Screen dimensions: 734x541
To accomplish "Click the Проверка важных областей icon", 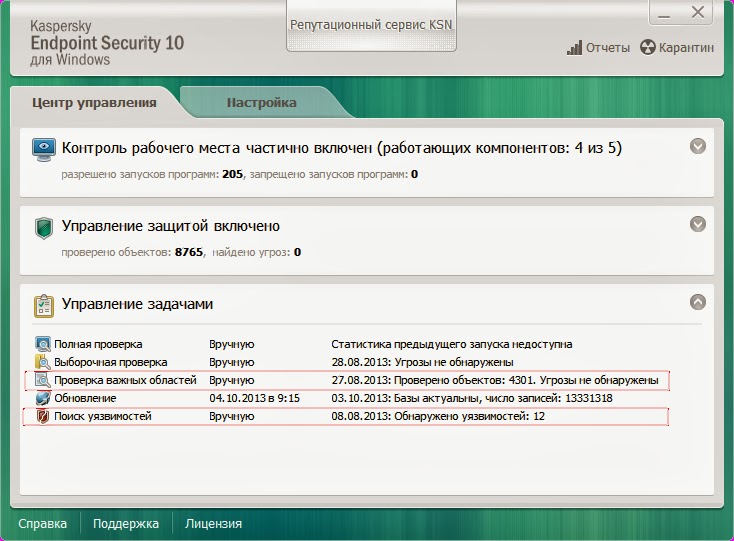I will [43, 380].
